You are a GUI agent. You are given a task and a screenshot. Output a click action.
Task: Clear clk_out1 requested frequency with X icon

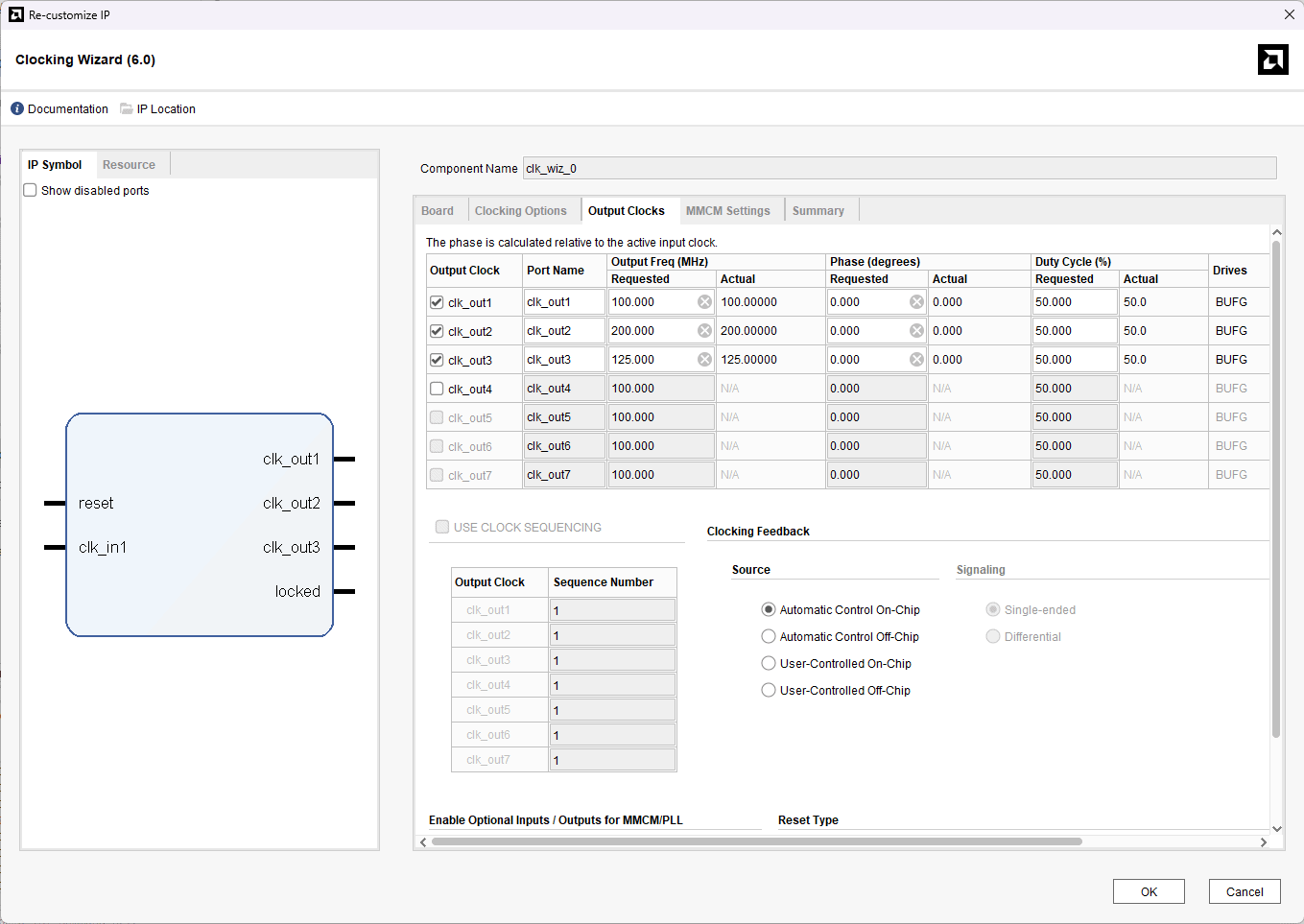704,302
